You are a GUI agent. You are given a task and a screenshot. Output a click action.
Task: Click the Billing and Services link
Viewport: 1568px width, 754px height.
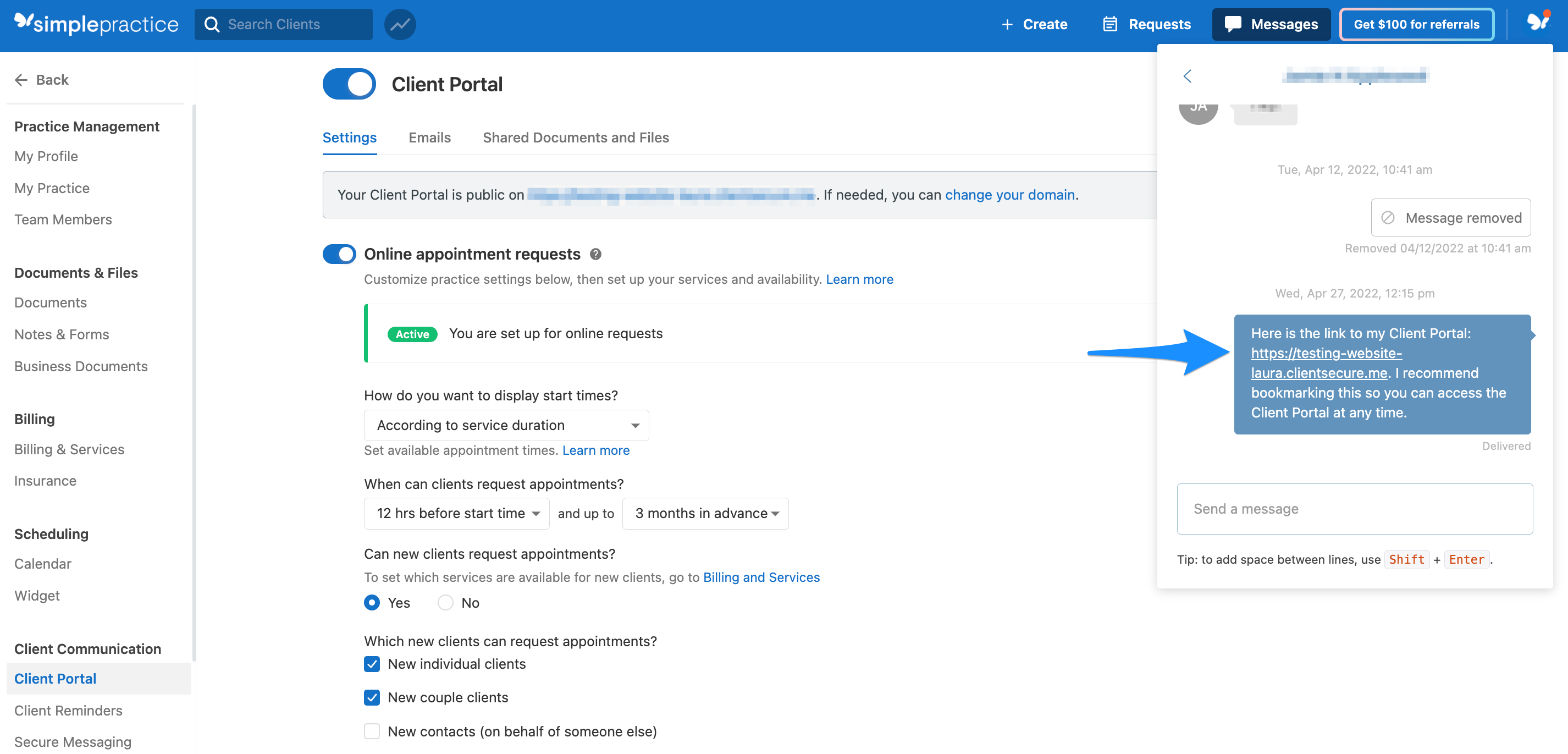[761, 577]
